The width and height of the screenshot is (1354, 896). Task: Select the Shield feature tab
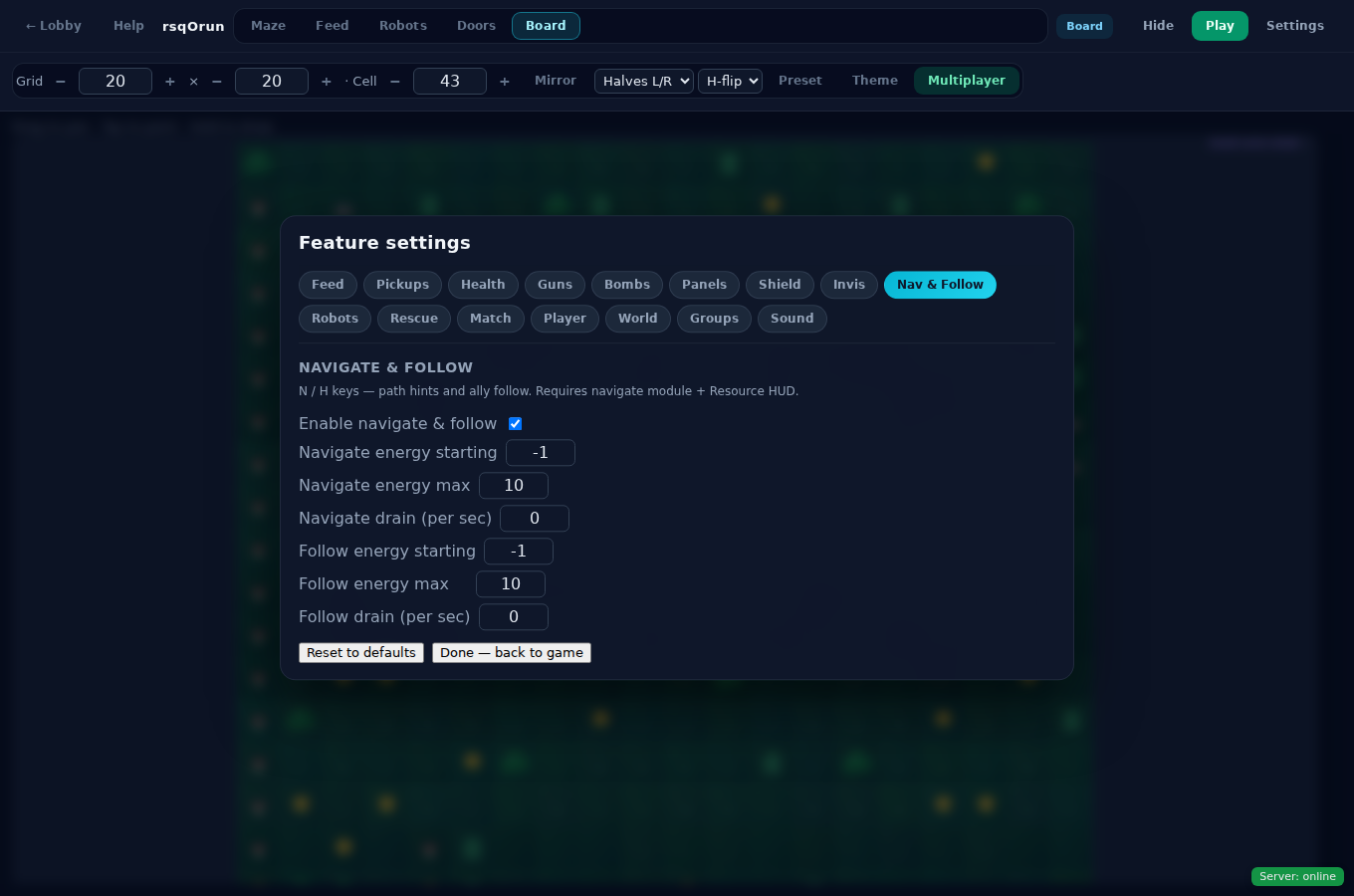tap(780, 285)
